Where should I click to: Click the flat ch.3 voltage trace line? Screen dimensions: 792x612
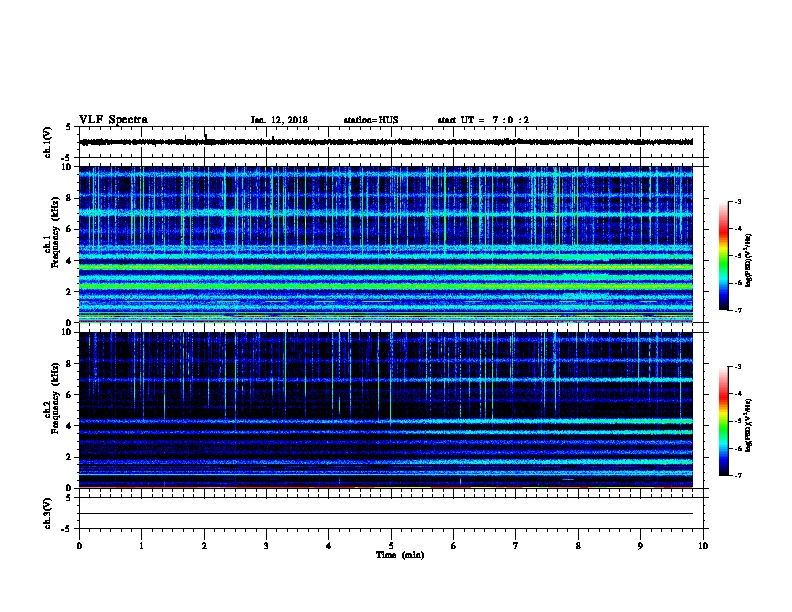coord(386,514)
